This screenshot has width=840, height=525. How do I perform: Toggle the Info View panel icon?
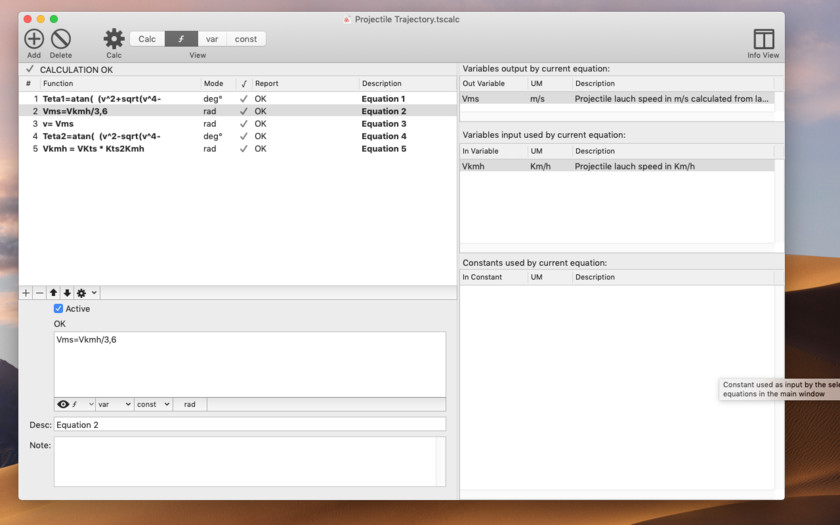[763, 39]
